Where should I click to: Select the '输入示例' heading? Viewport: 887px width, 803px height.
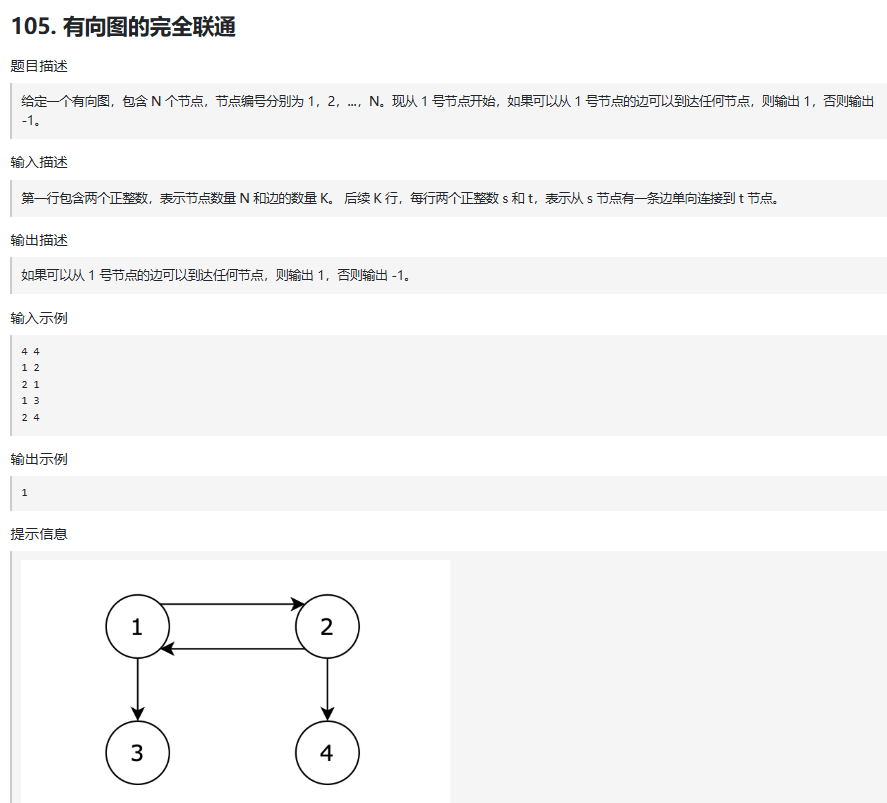[x=39, y=318]
